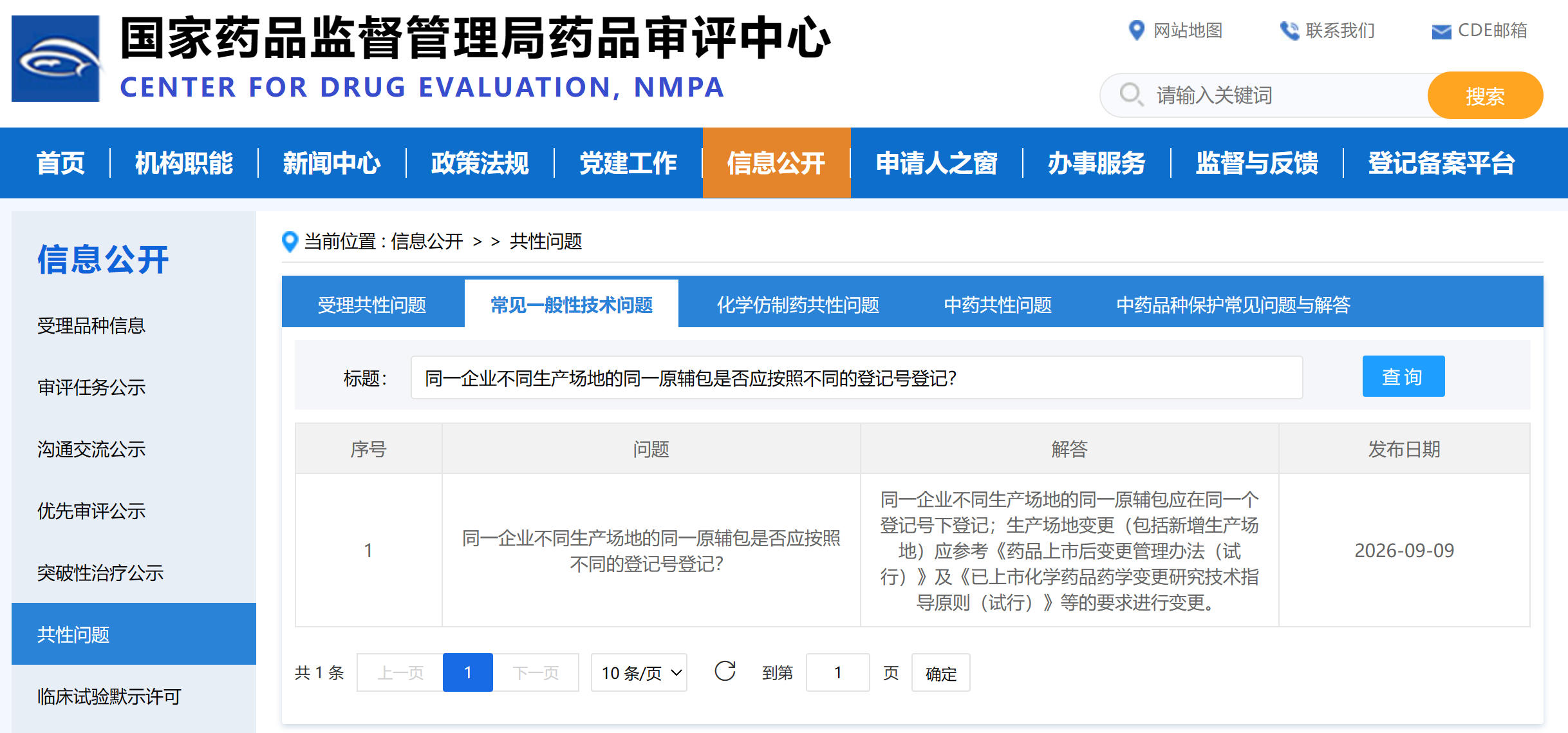The width and height of the screenshot is (1568, 733).
Task: Click the 问题 column header
Action: 651,449
